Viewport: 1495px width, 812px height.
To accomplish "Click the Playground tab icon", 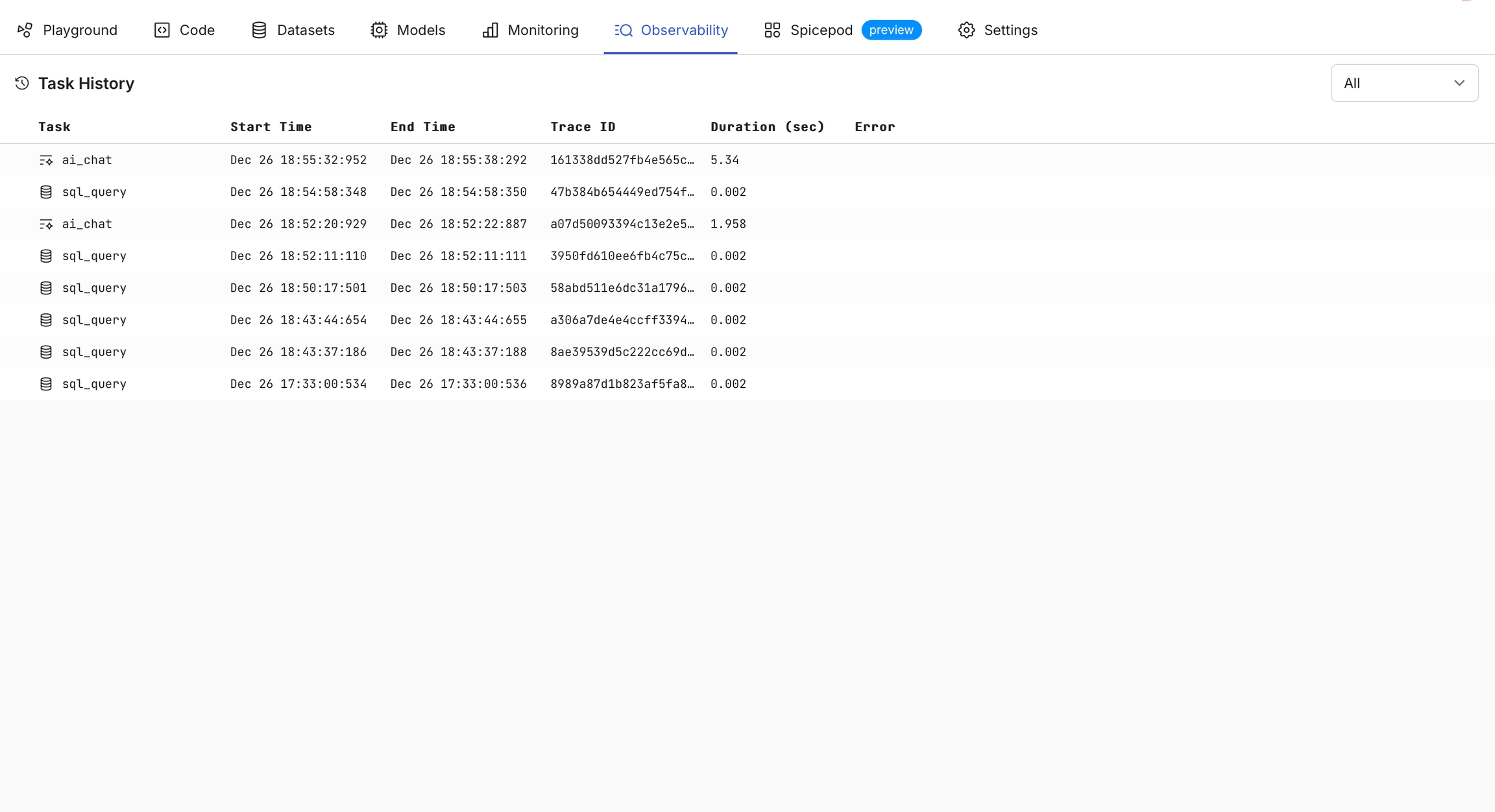I will point(25,30).
